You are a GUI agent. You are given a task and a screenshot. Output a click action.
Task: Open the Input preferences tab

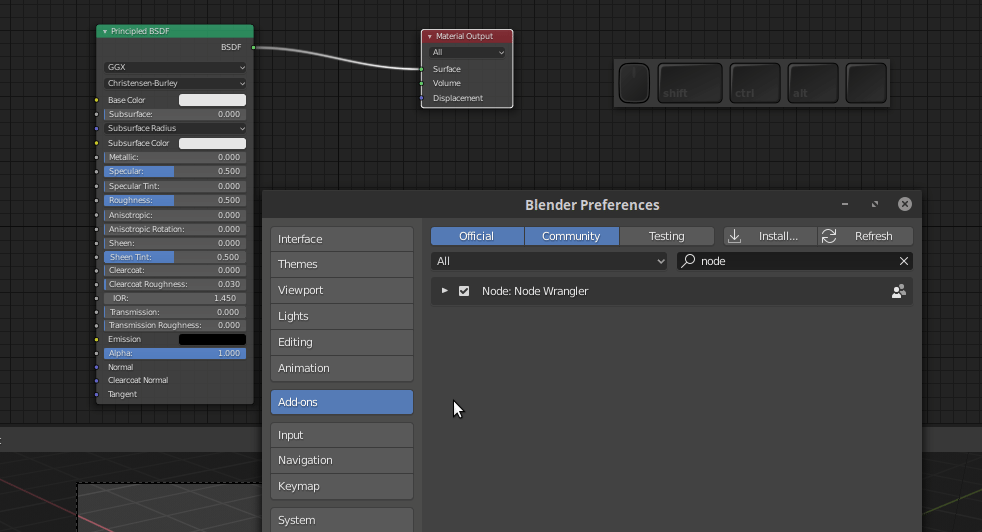(x=342, y=436)
